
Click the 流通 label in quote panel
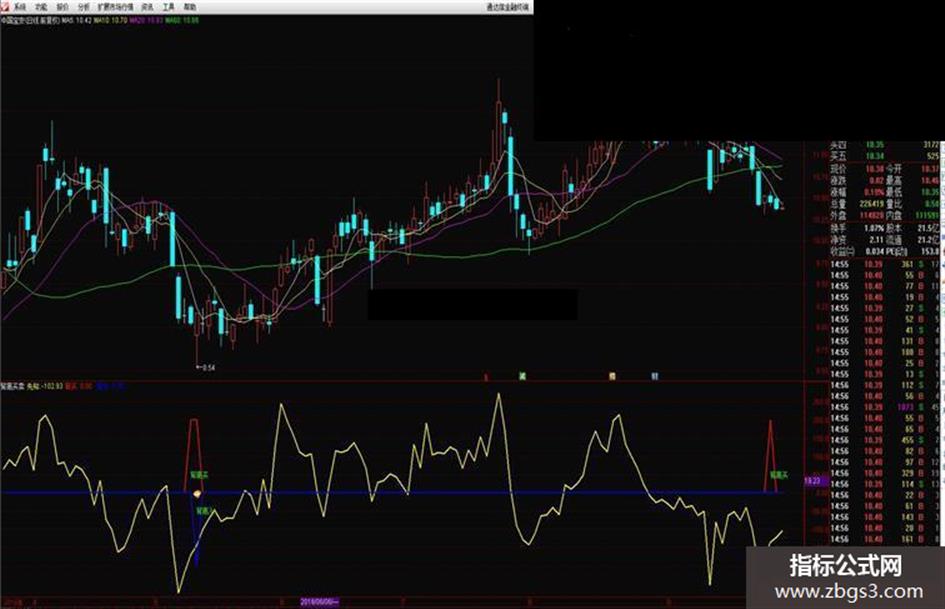click(x=895, y=240)
